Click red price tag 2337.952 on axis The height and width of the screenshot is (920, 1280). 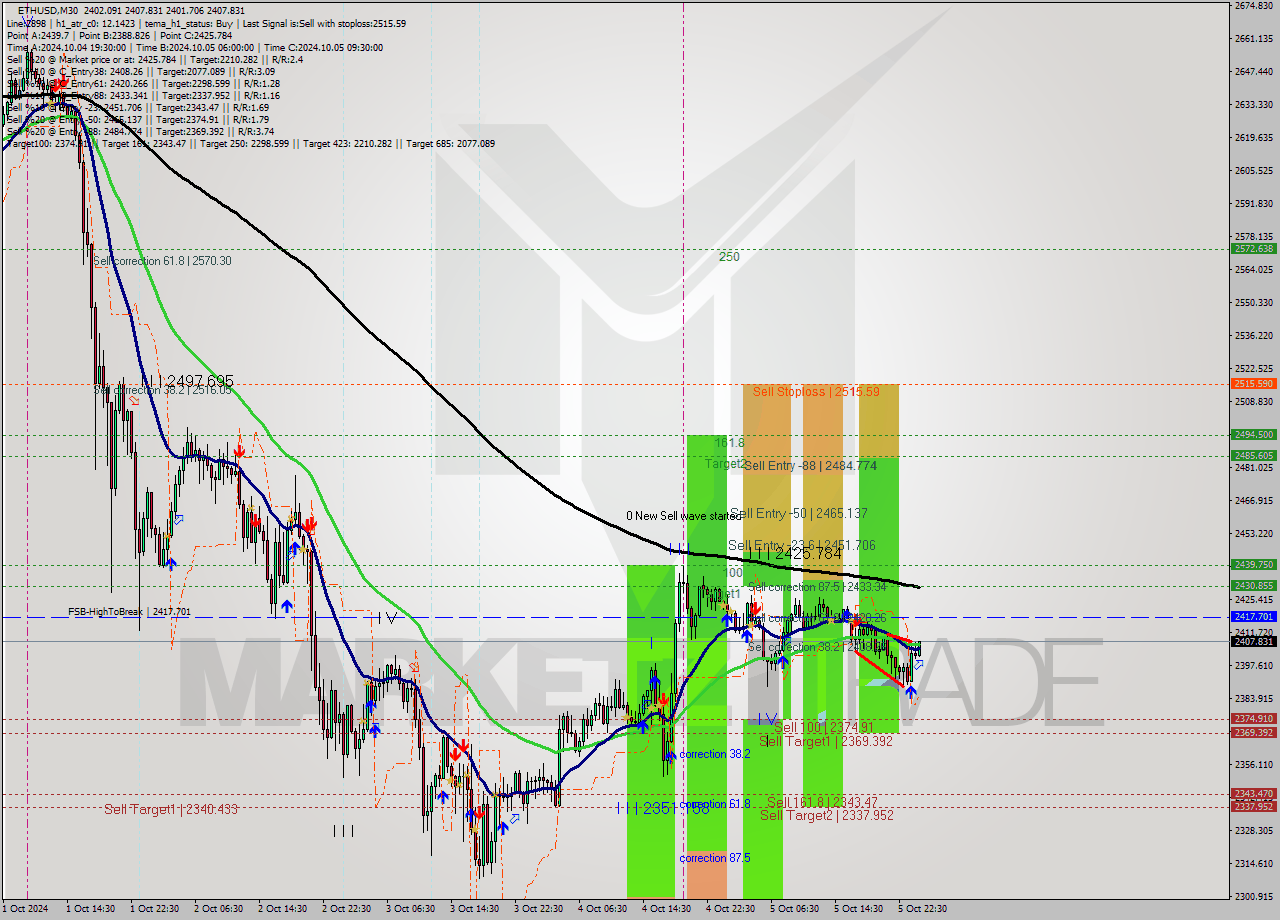coord(1254,807)
